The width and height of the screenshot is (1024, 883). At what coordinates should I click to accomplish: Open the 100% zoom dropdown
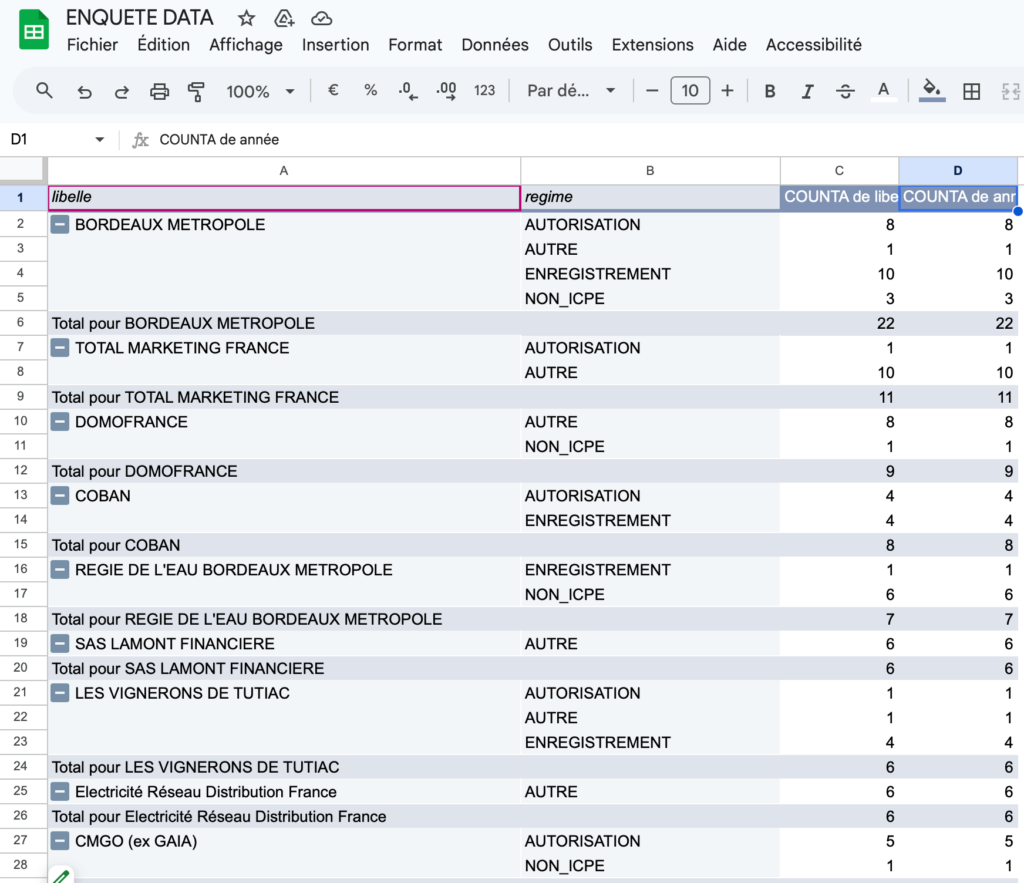tap(260, 91)
